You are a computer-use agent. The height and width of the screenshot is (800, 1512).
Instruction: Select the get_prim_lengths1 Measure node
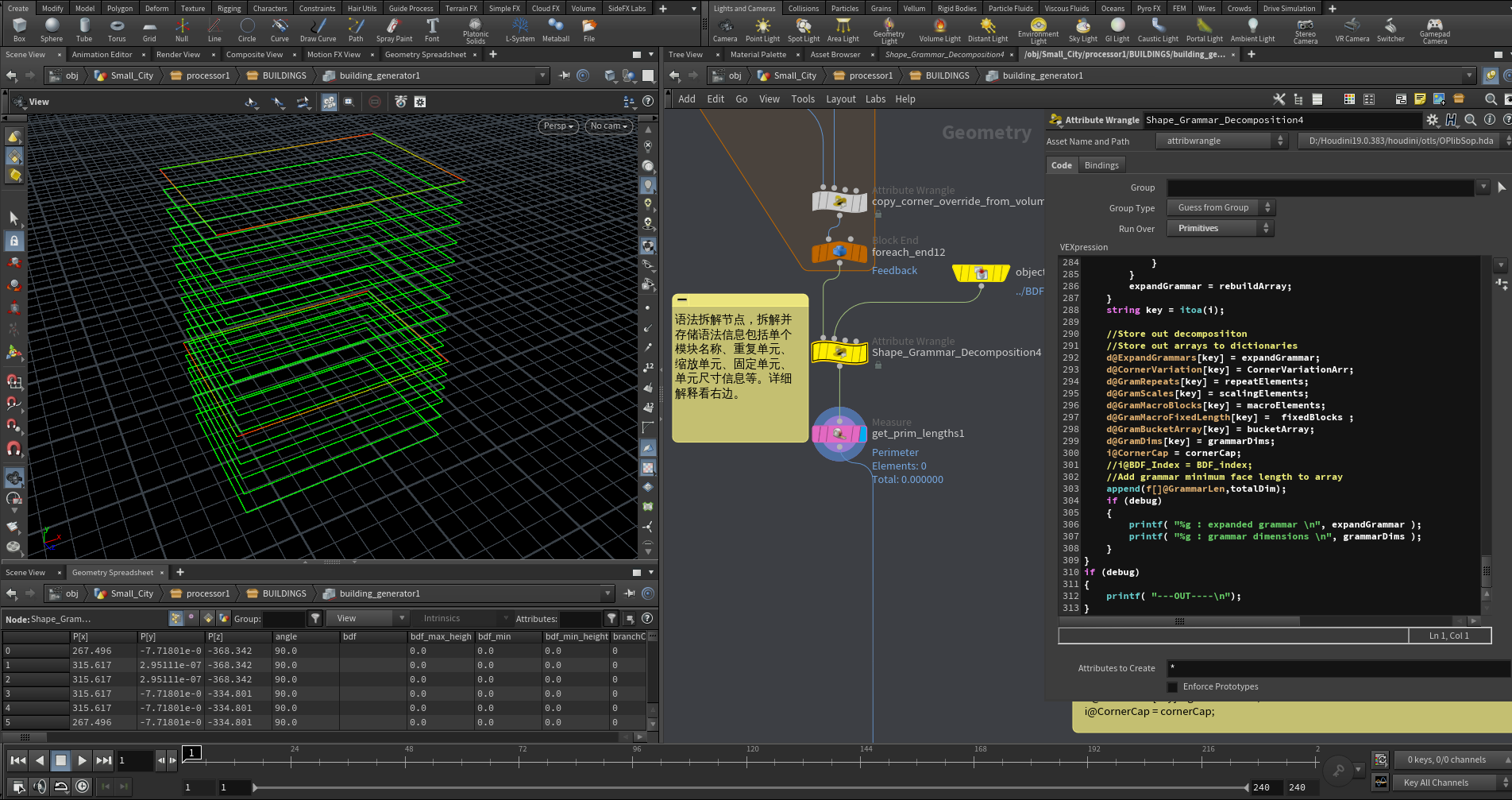[x=839, y=434]
